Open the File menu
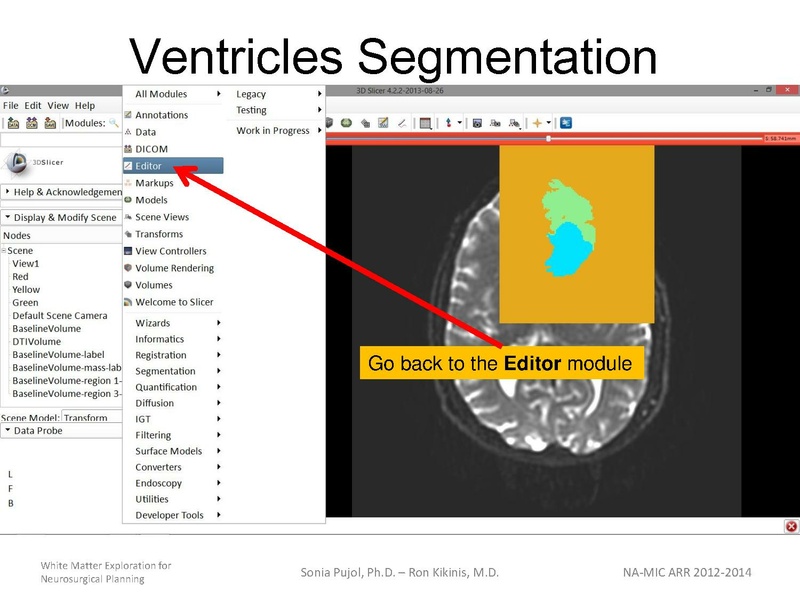 tap(11, 103)
